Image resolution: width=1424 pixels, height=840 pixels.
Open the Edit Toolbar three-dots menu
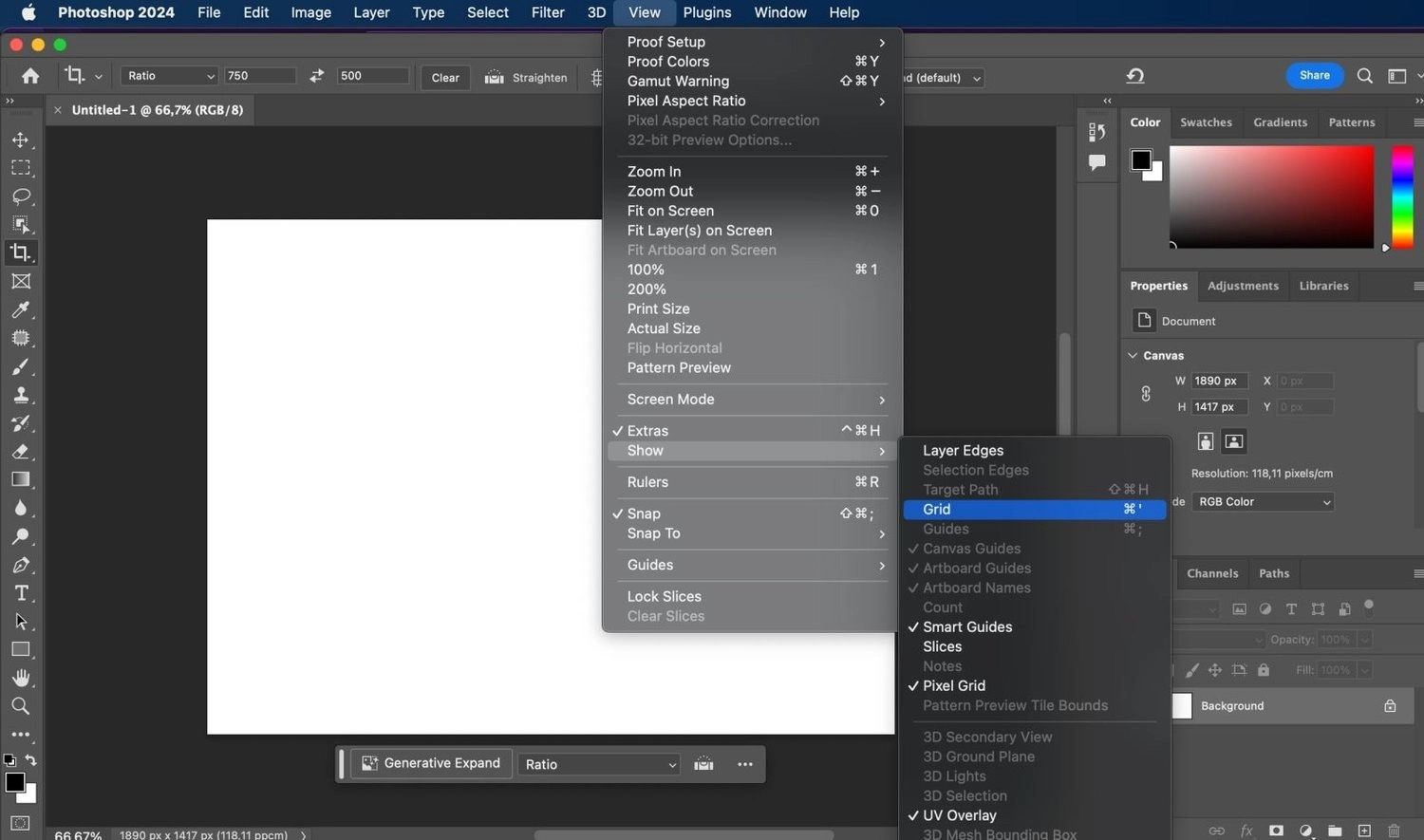[20, 735]
